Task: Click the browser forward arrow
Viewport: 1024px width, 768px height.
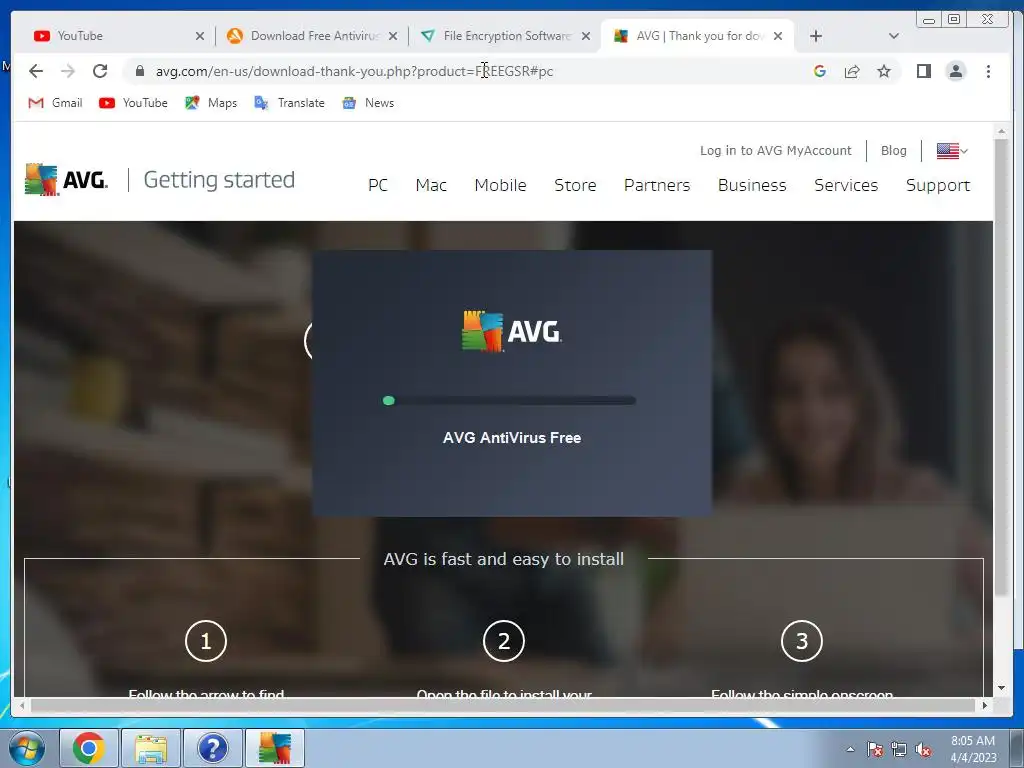Action: point(68,71)
